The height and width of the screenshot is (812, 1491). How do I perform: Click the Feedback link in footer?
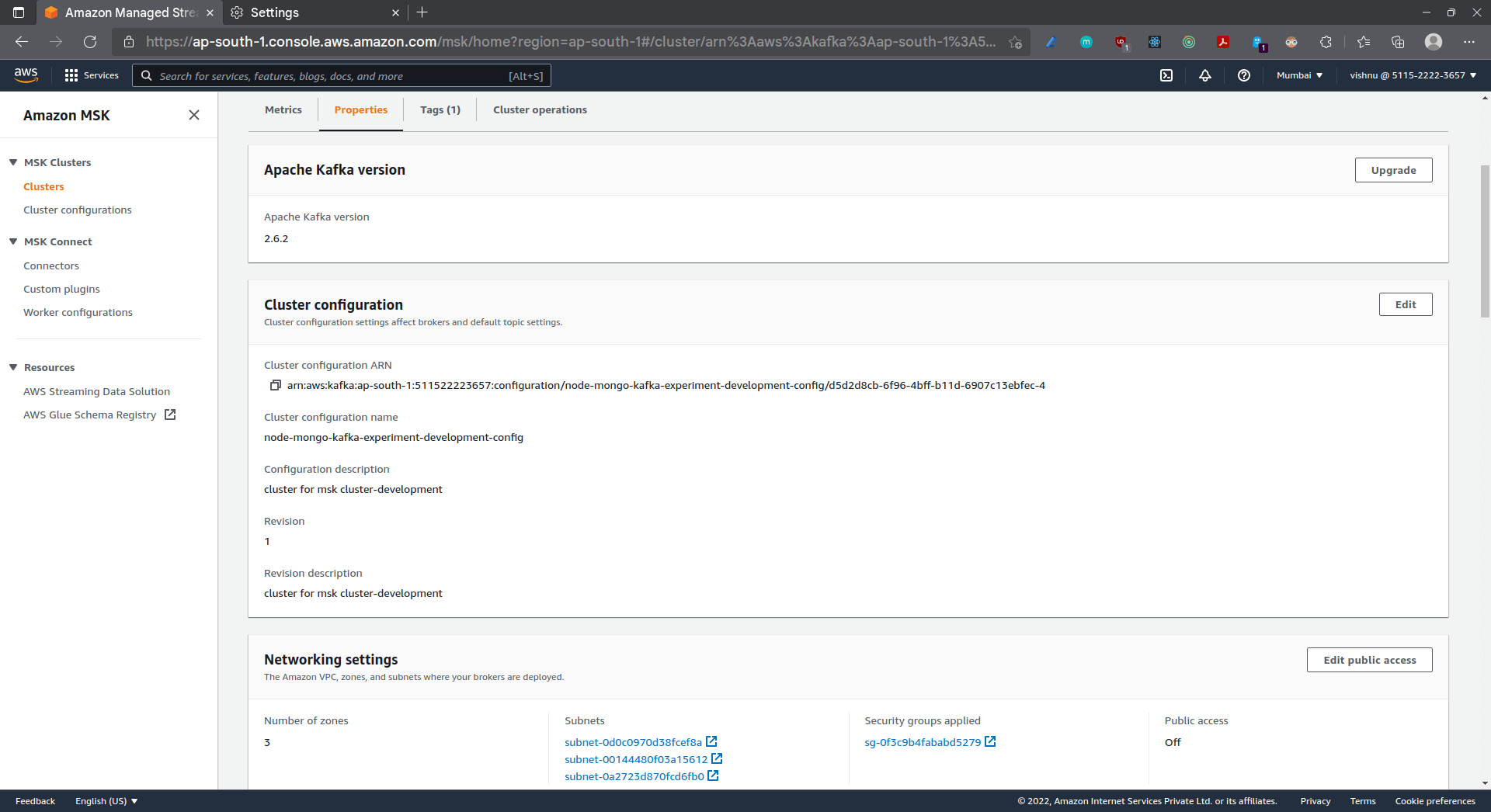pyautogui.click(x=35, y=801)
